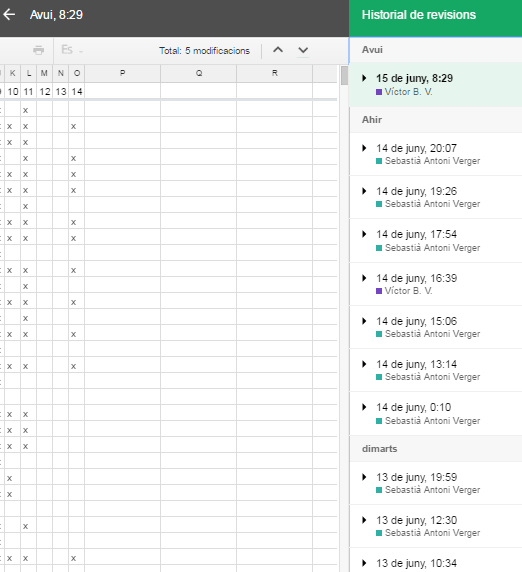Select column P header
Image resolution: width=522 pixels, height=572 pixels.
coord(123,73)
